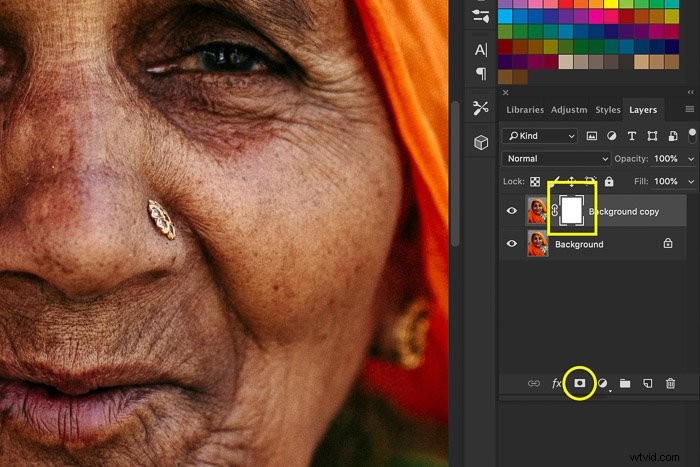The image size is (700, 467).
Task: Select the Layers tab
Action: tap(643, 110)
